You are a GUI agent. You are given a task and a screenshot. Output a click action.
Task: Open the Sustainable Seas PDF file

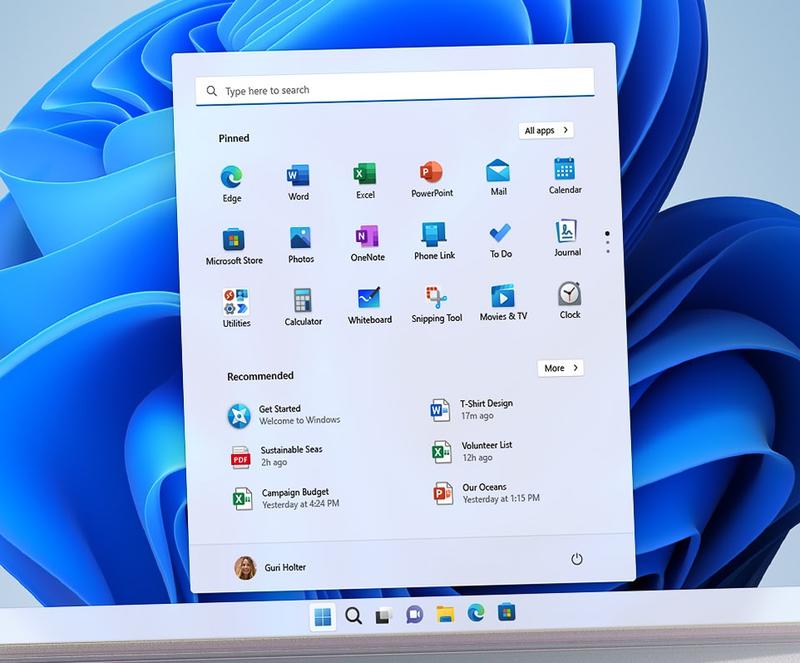point(277,456)
